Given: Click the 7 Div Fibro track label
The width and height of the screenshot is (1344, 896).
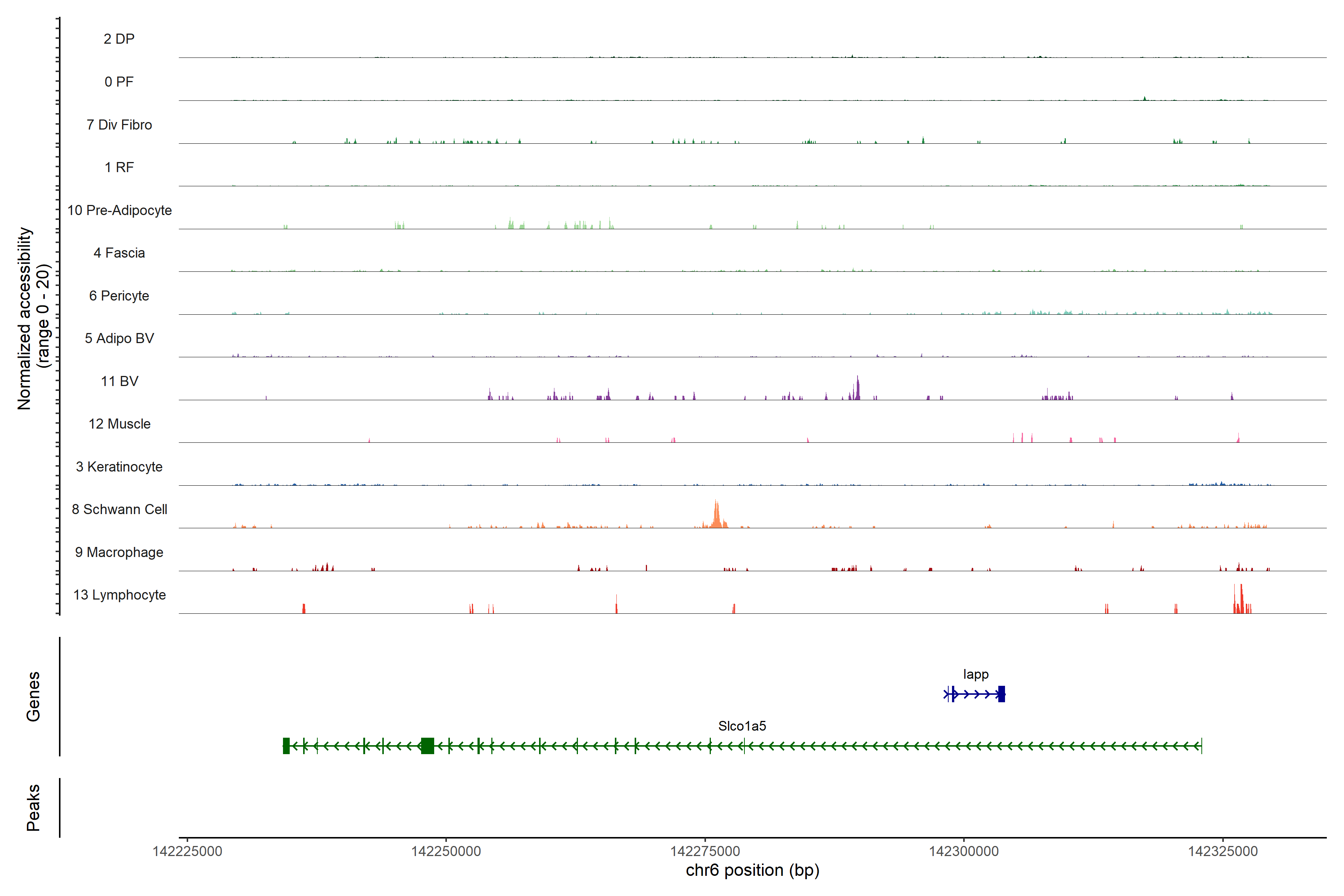Looking at the screenshot, I should coord(119,125).
